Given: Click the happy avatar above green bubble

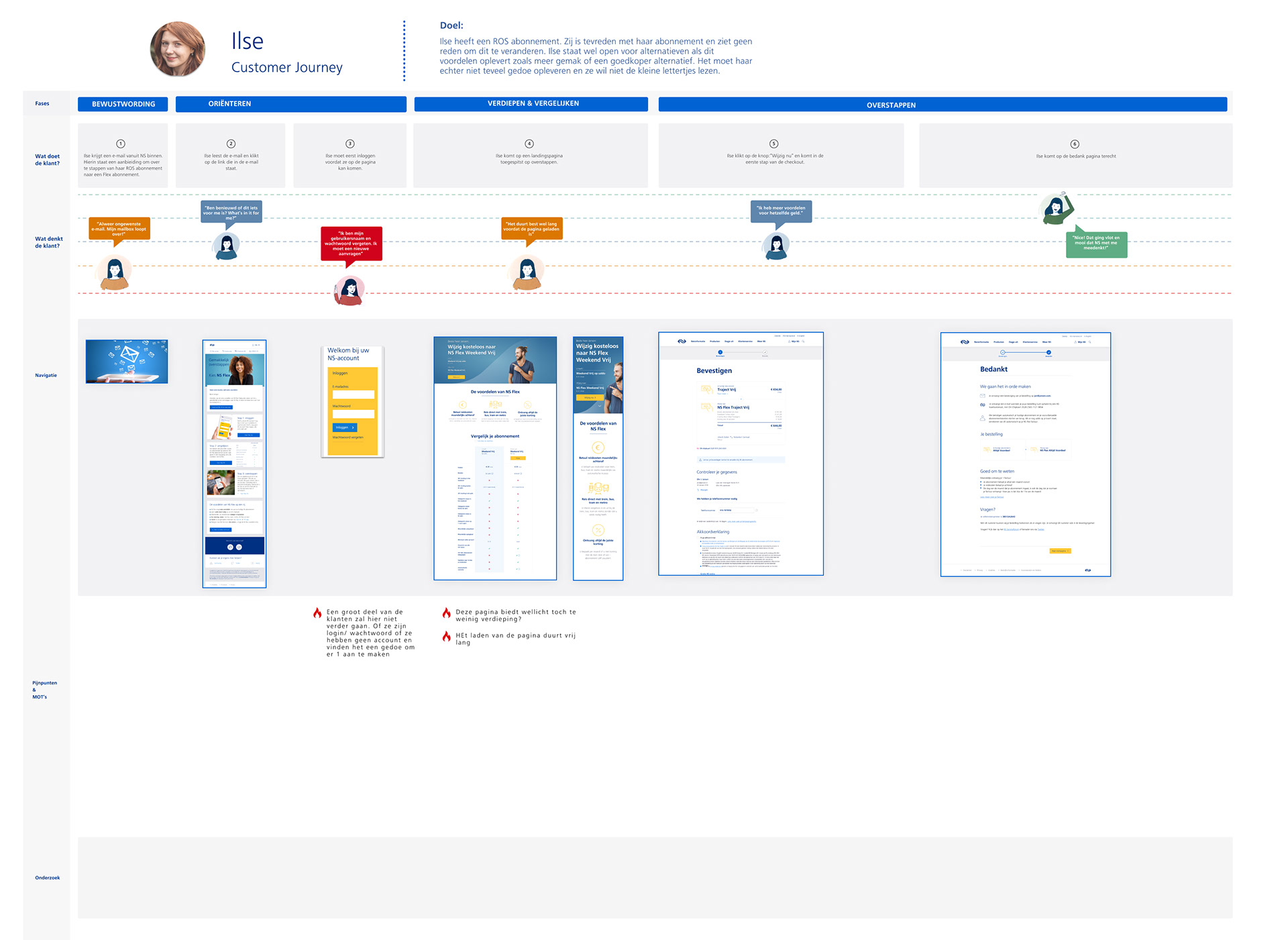Looking at the screenshot, I should 1057,209.
